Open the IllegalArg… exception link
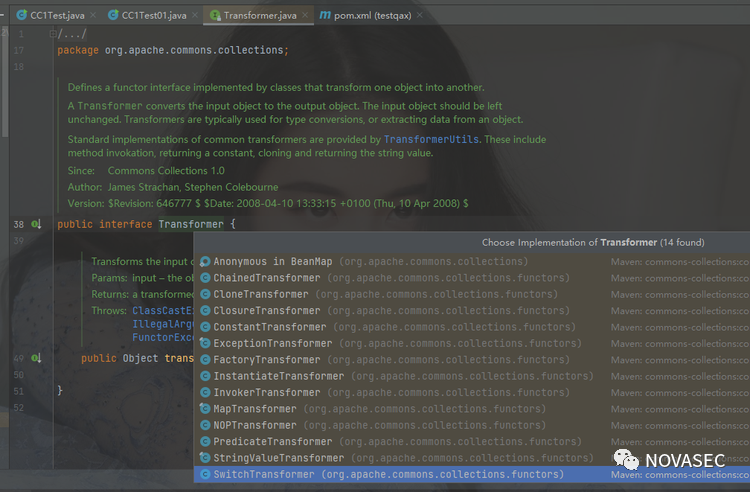Viewport: 750px width, 492px height. point(163,324)
